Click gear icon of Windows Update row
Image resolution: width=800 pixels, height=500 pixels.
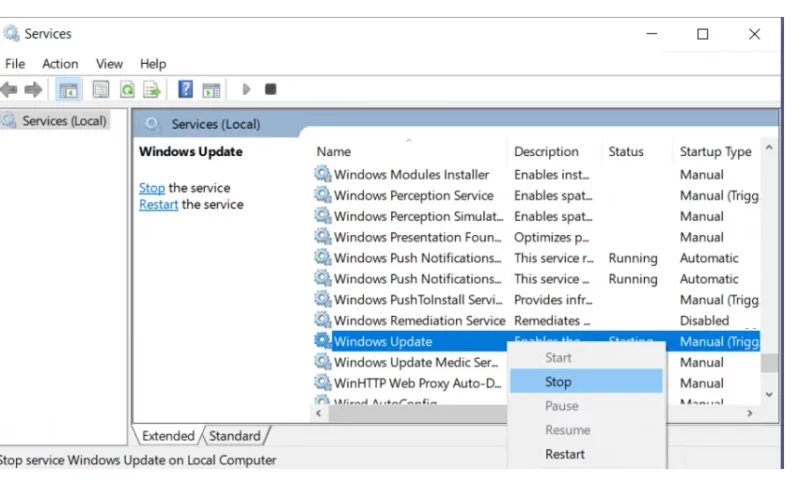[x=322, y=341]
